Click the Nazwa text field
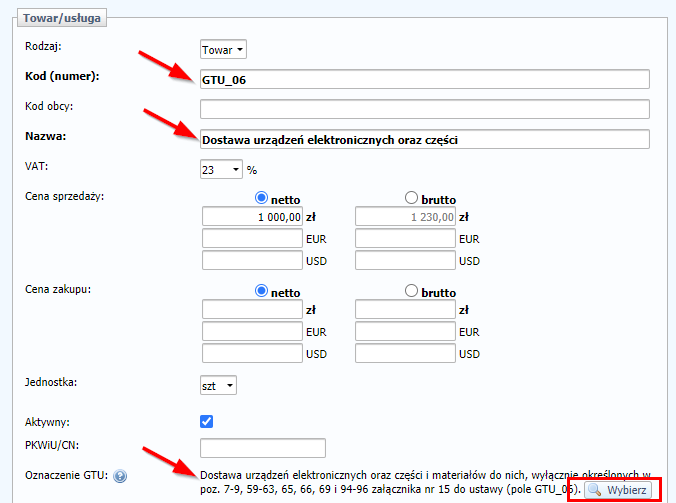 point(425,140)
